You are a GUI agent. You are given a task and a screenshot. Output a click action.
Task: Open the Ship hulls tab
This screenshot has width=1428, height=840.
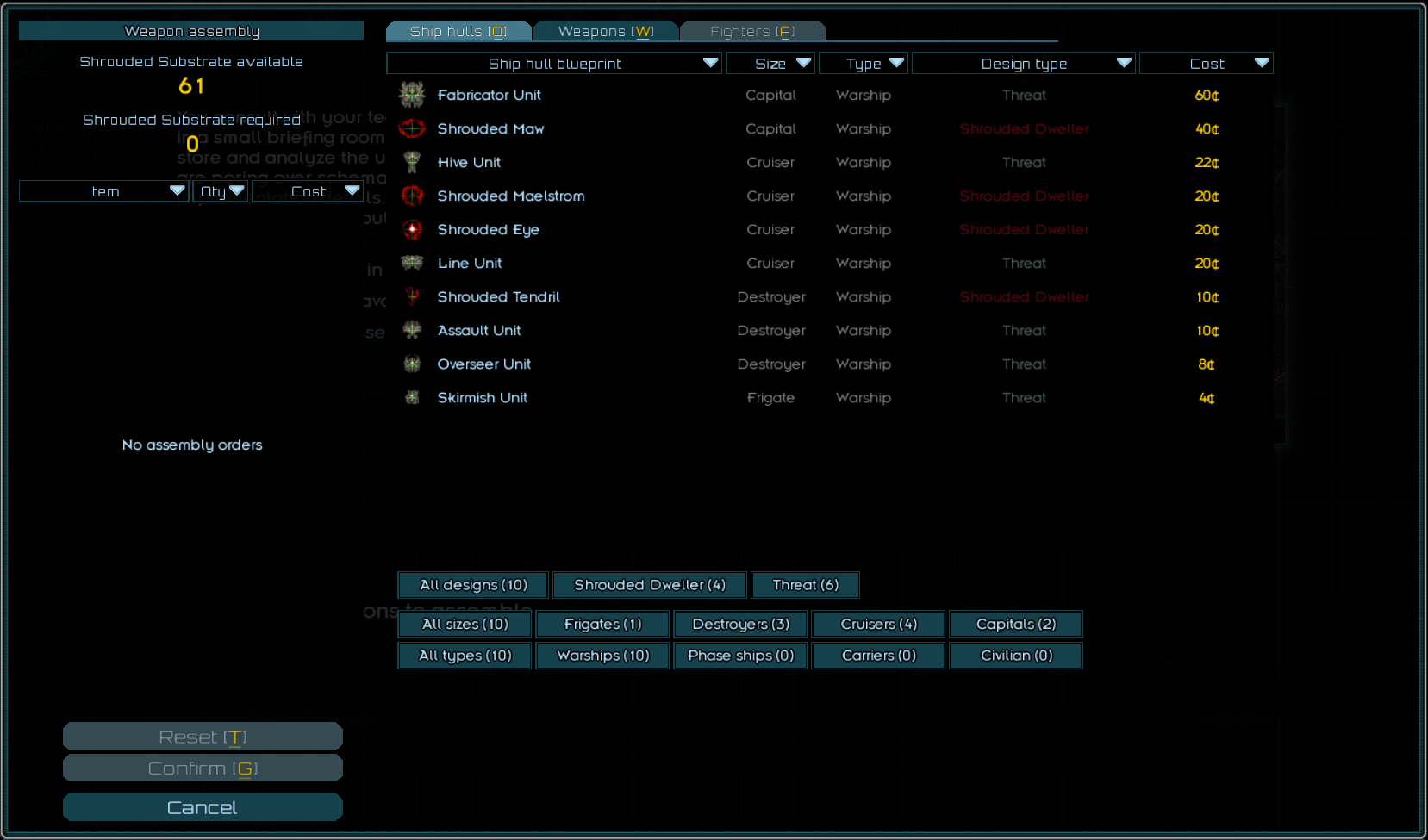click(458, 32)
